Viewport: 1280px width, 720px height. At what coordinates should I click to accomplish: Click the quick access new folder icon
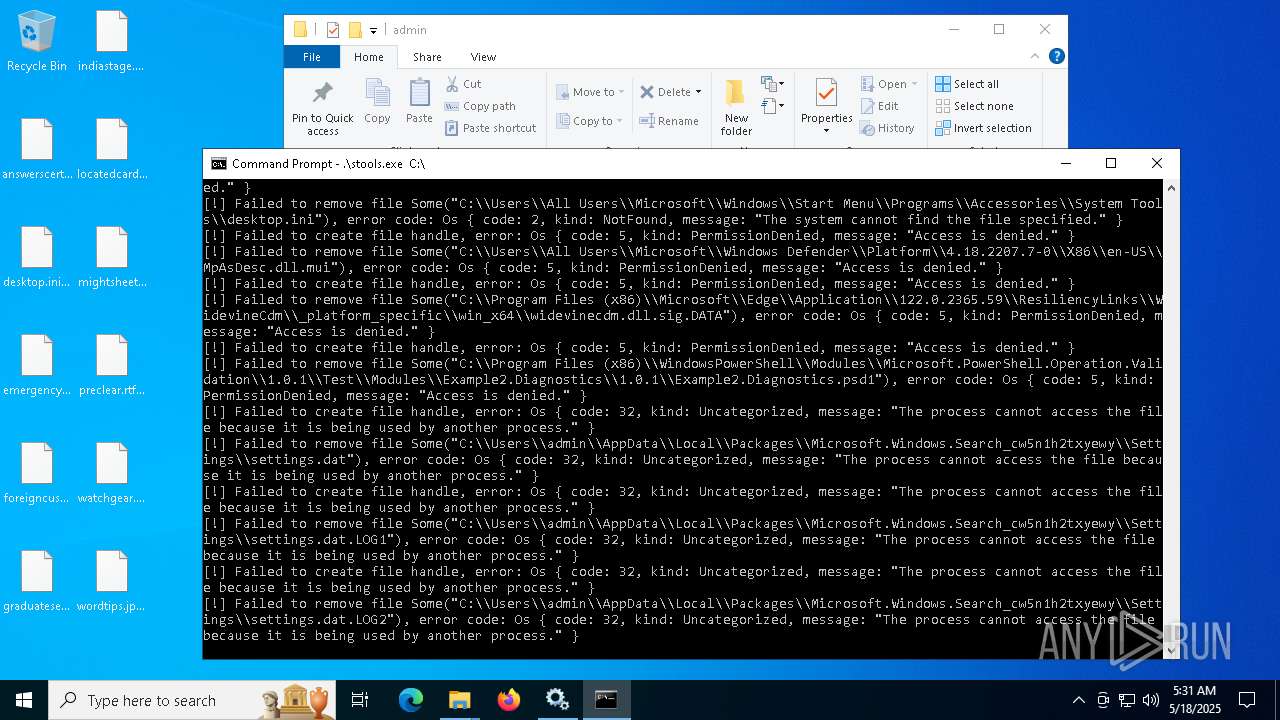coord(354,30)
